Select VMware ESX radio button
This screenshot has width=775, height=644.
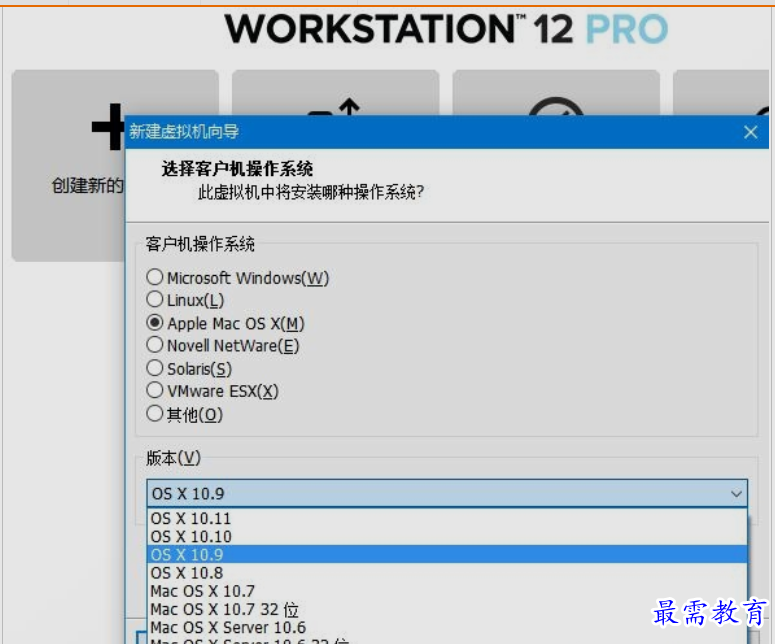pyautogui.click(x=155, y=390)
